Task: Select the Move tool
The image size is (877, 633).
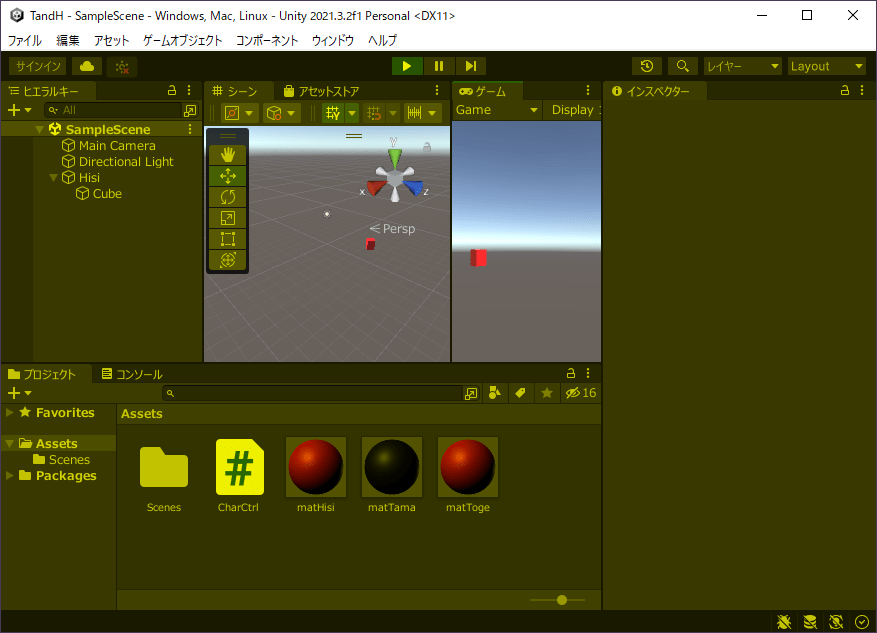Action: [x=228, y=176]
